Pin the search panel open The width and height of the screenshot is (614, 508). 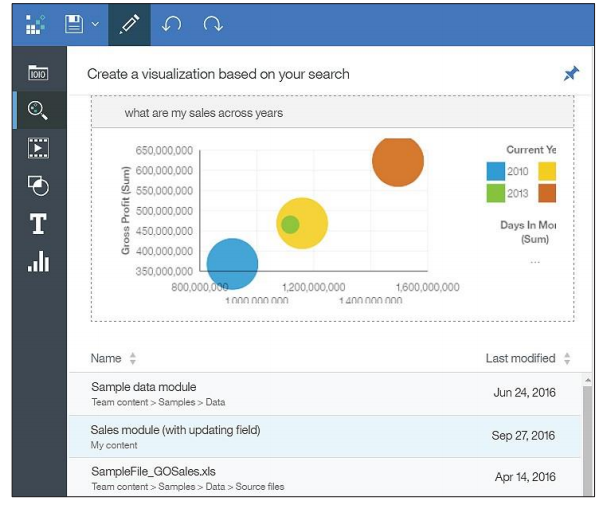coord(571,74)
